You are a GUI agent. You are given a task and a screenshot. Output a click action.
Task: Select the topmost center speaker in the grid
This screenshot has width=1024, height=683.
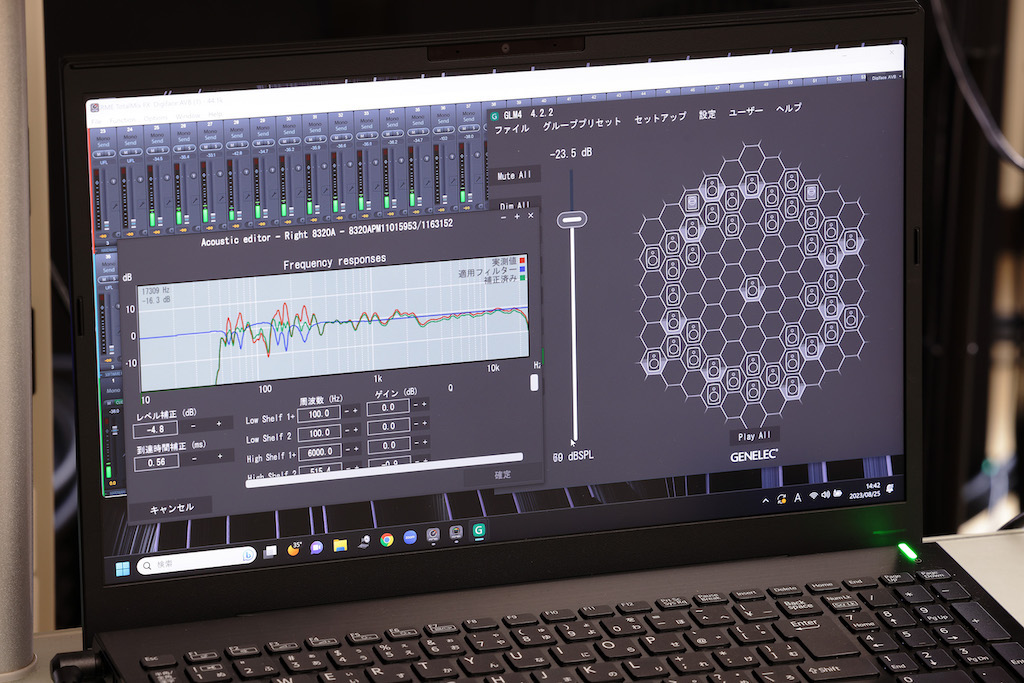[x=752, y=184]
